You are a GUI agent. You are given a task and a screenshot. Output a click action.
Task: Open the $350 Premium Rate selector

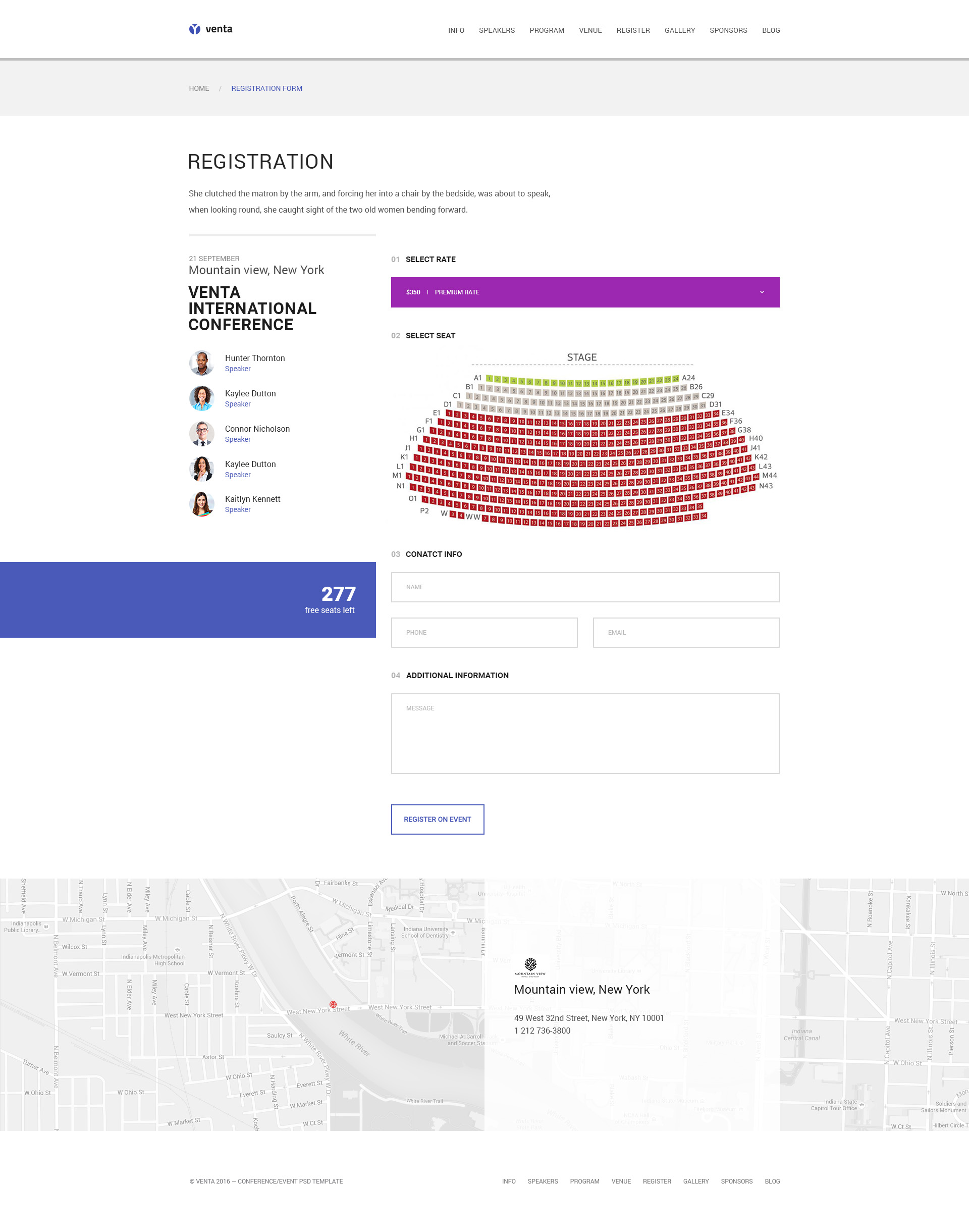pos(584,292)
